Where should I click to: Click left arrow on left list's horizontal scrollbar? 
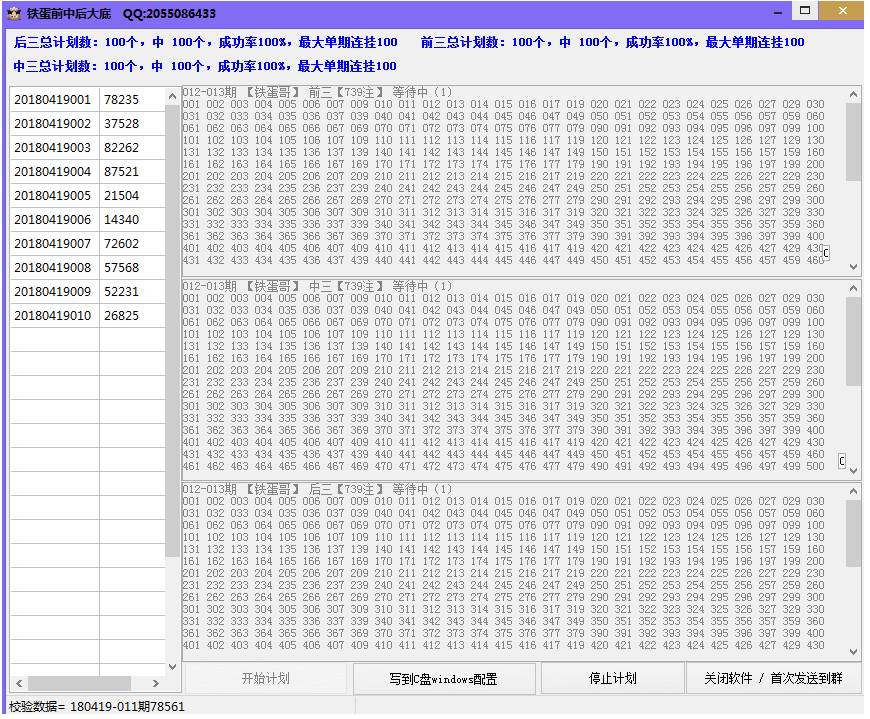[x=17, y=683]
